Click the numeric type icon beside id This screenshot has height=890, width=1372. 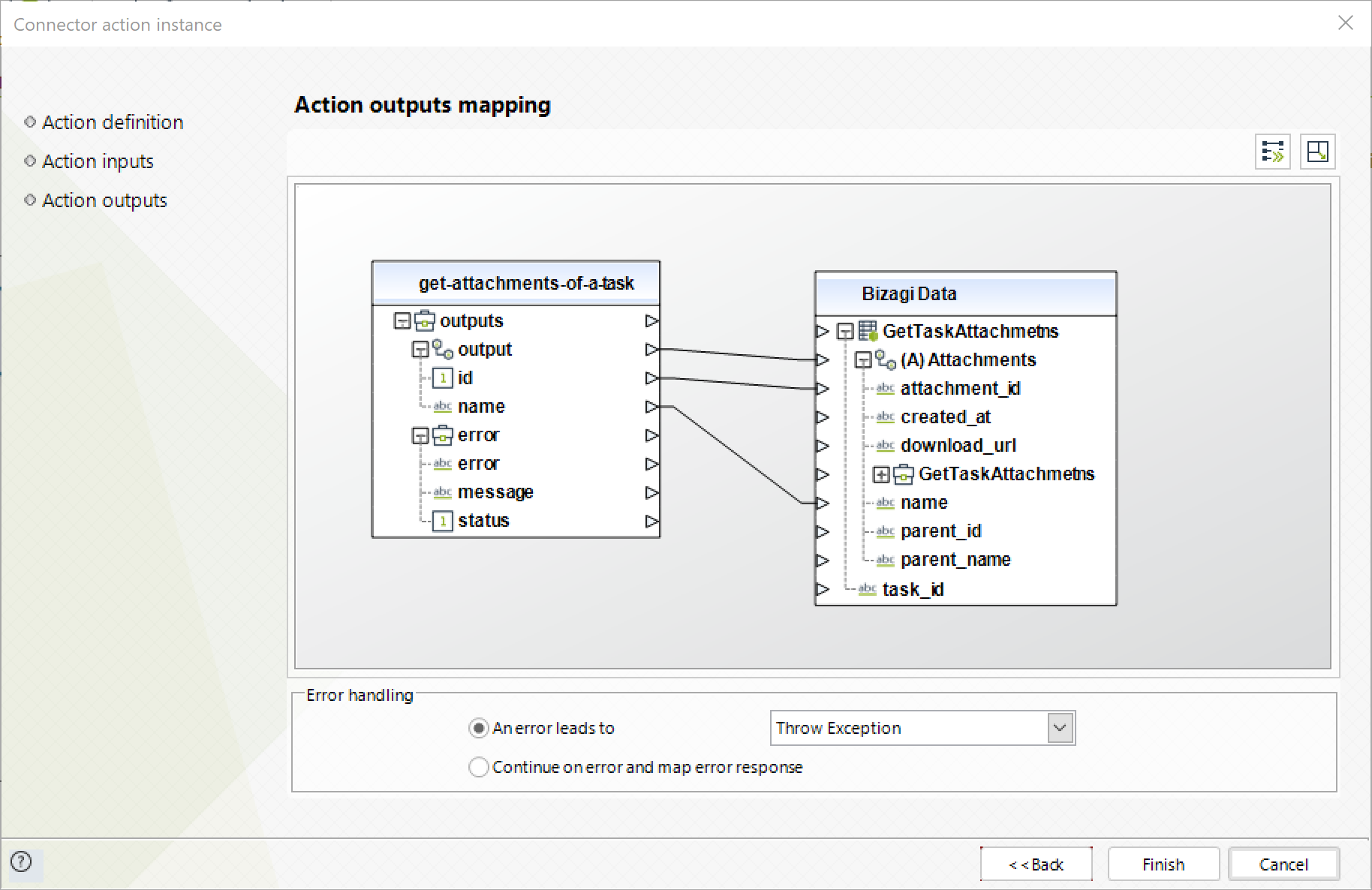point(443,378)
